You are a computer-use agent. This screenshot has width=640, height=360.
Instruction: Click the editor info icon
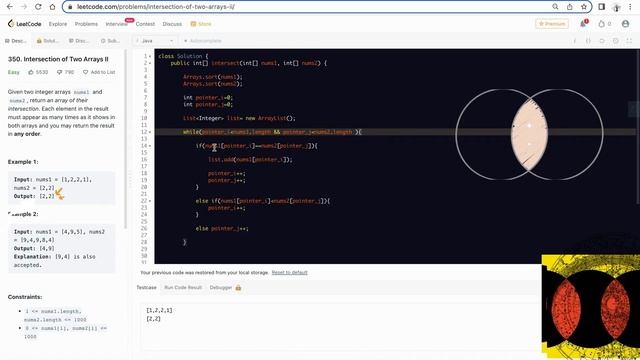coord(575,41)
